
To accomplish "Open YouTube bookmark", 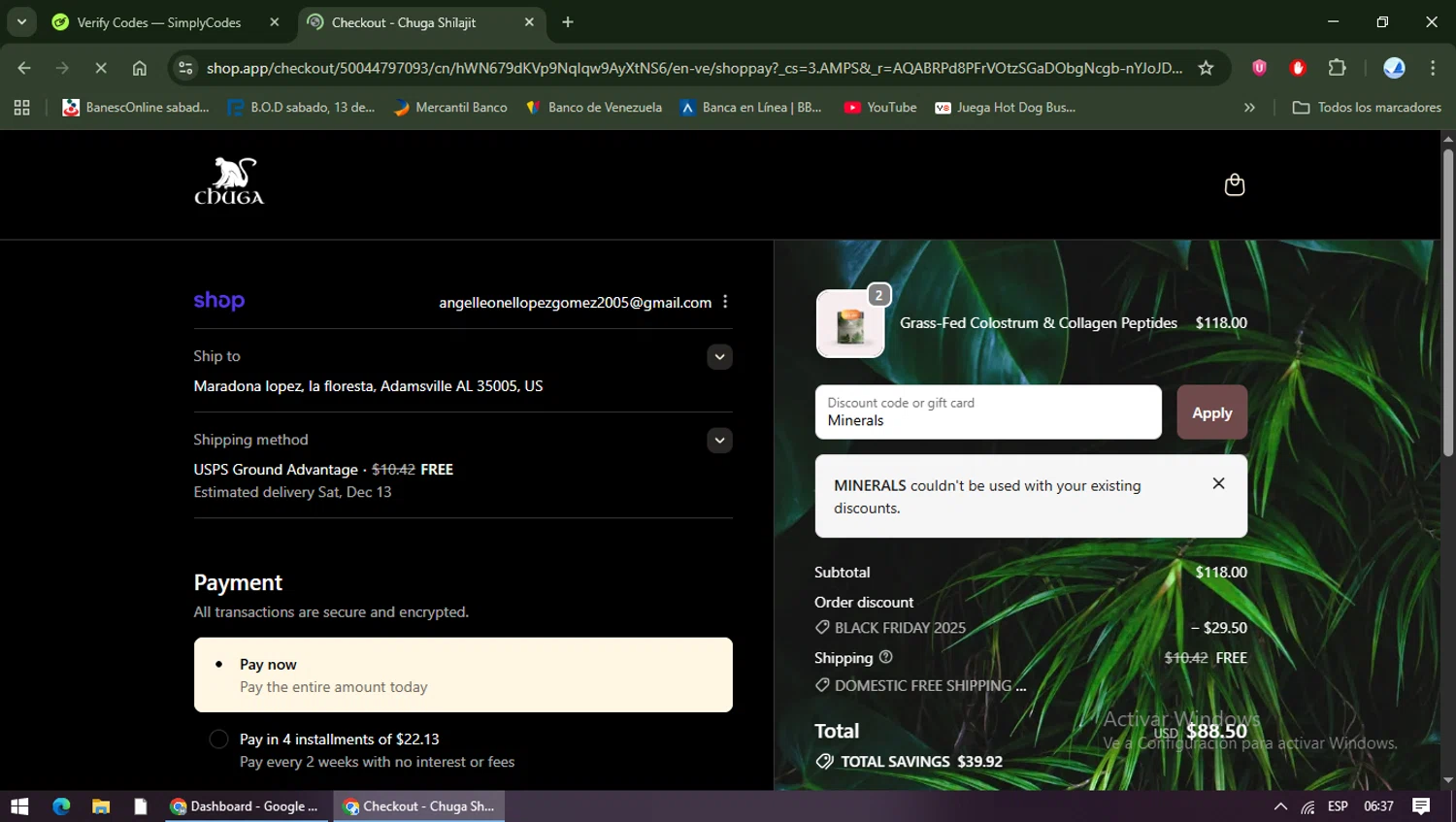I will pyautogui.click(x=880, y=108).
